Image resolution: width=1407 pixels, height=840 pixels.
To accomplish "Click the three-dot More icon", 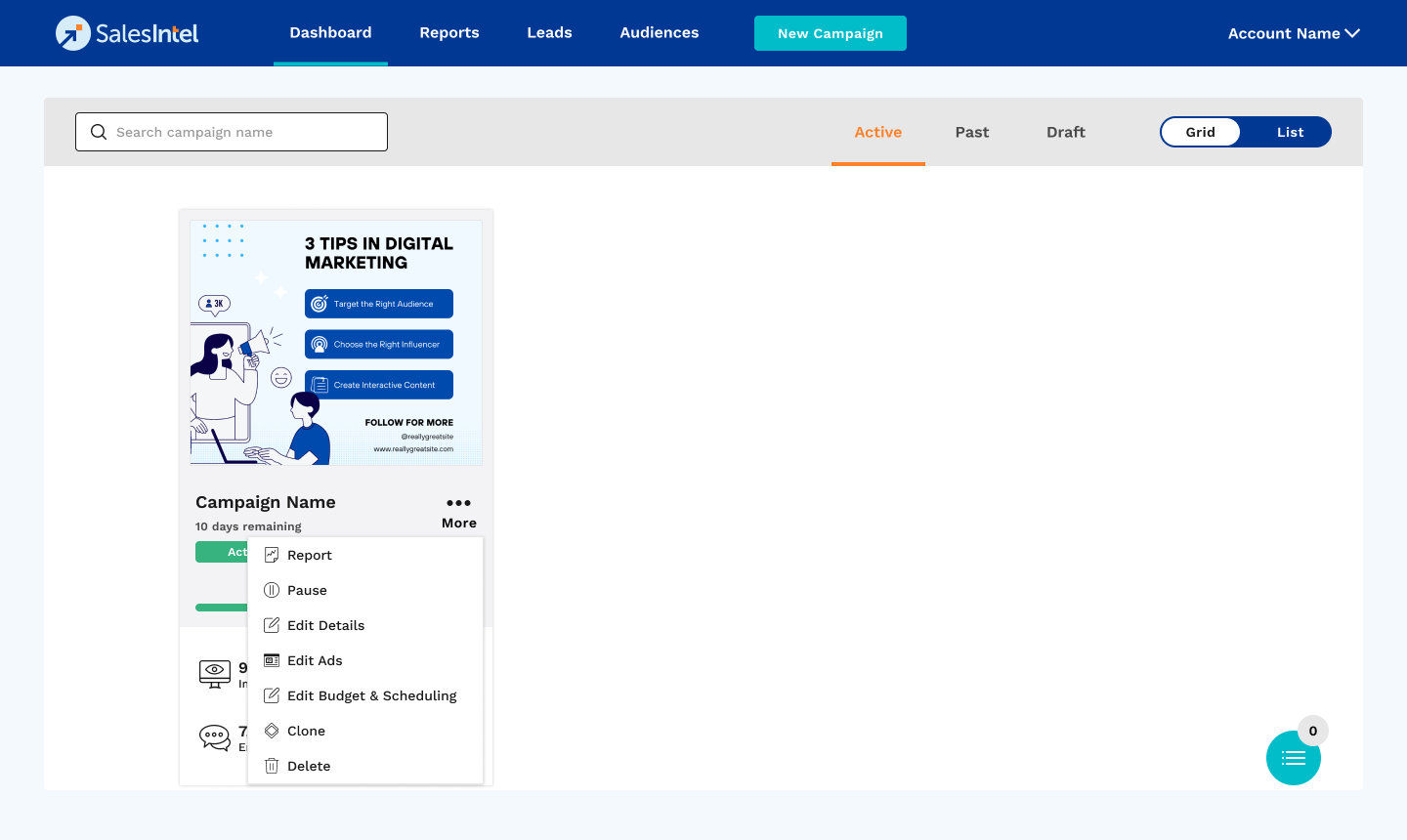I will point(458,503).
